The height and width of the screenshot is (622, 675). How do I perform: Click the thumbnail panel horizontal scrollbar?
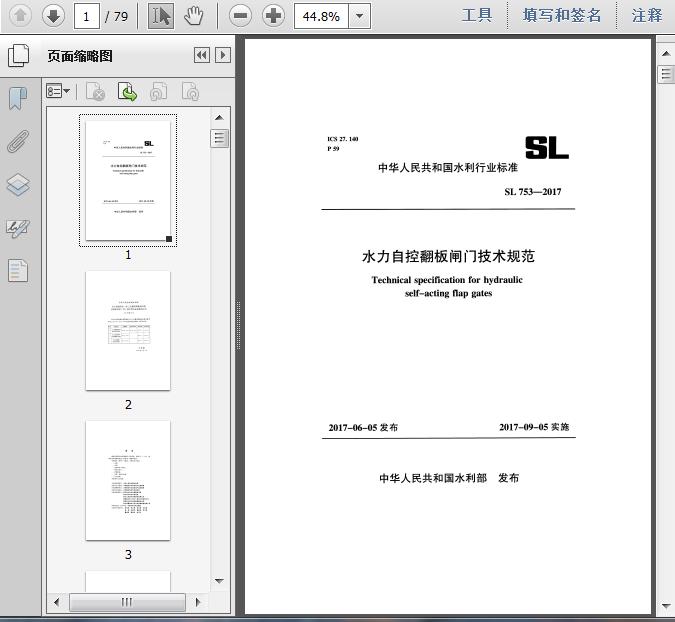[x=127, y=602]
